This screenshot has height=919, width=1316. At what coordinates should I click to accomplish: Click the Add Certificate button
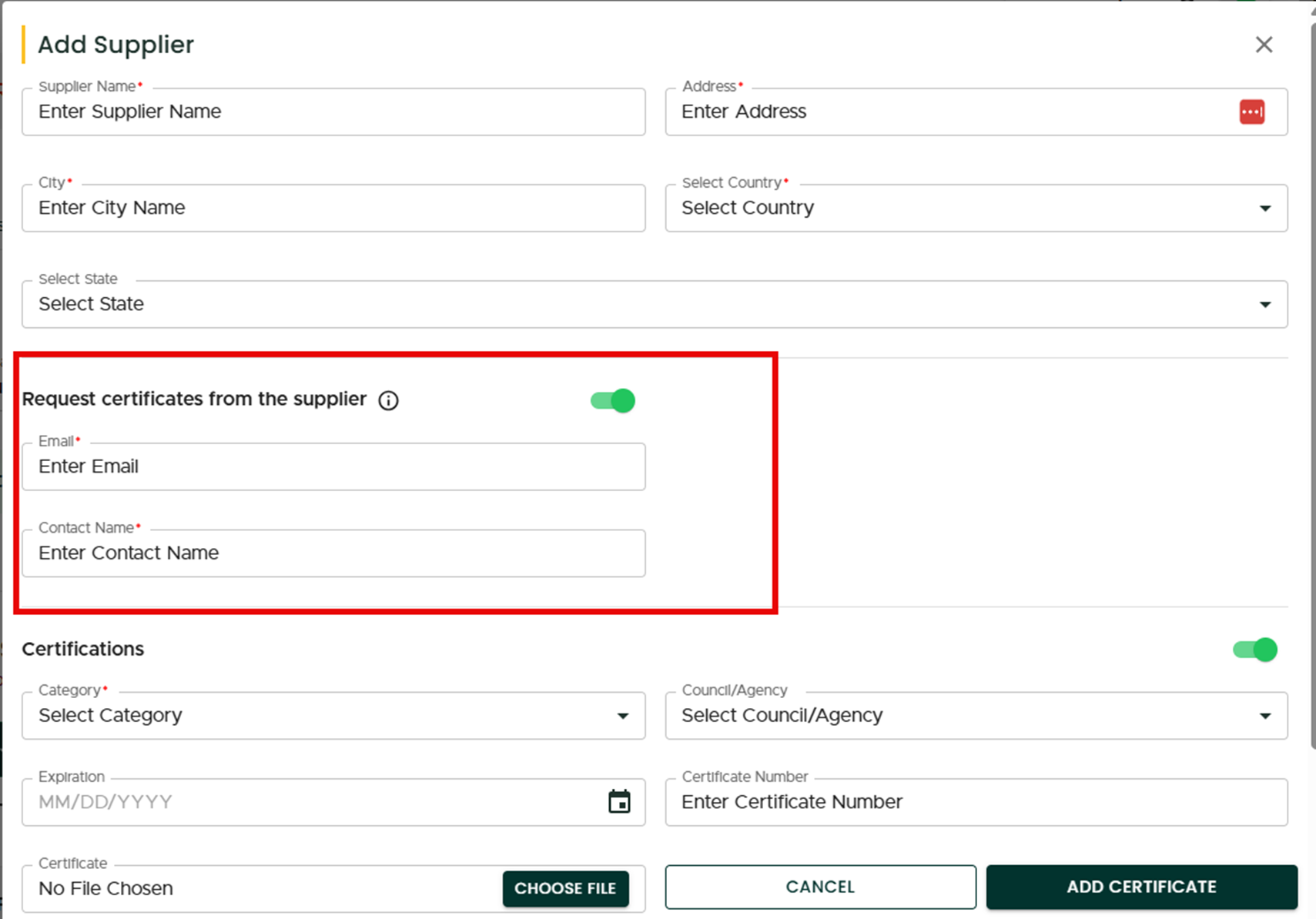1142,887
